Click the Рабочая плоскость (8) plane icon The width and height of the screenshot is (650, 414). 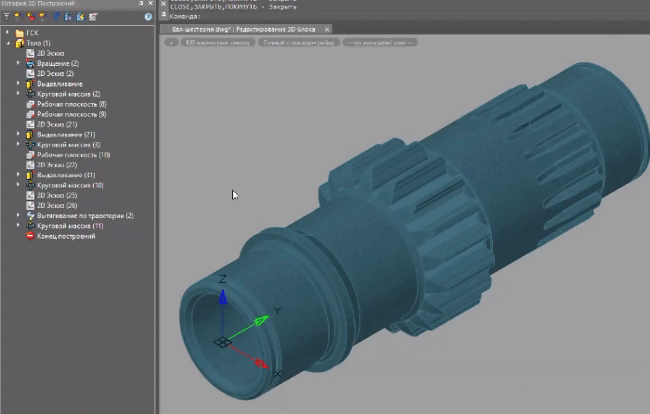click(30, 104)
